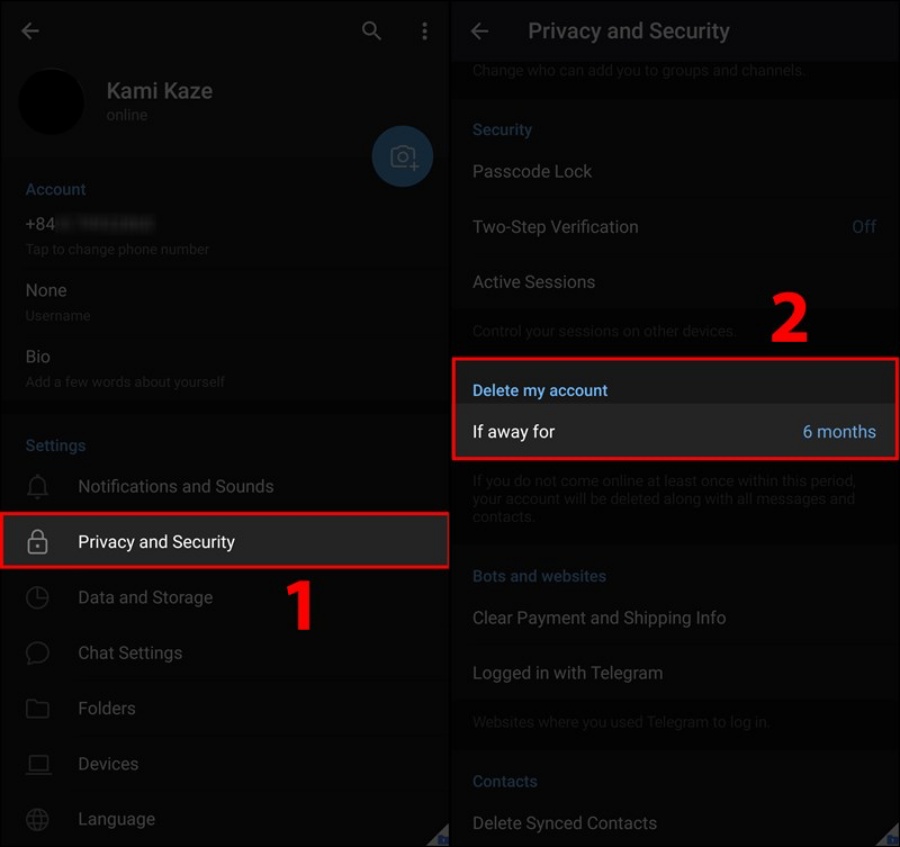Tap the camera add-photo button
The width and height of the screenshot is (900, 847).
(403, 157)
